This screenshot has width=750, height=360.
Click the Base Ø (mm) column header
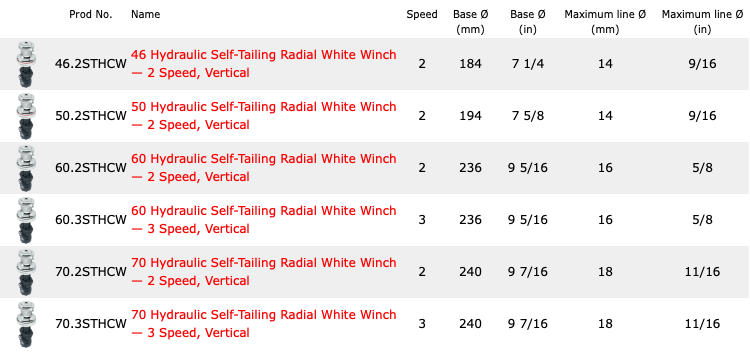[471, 22]
